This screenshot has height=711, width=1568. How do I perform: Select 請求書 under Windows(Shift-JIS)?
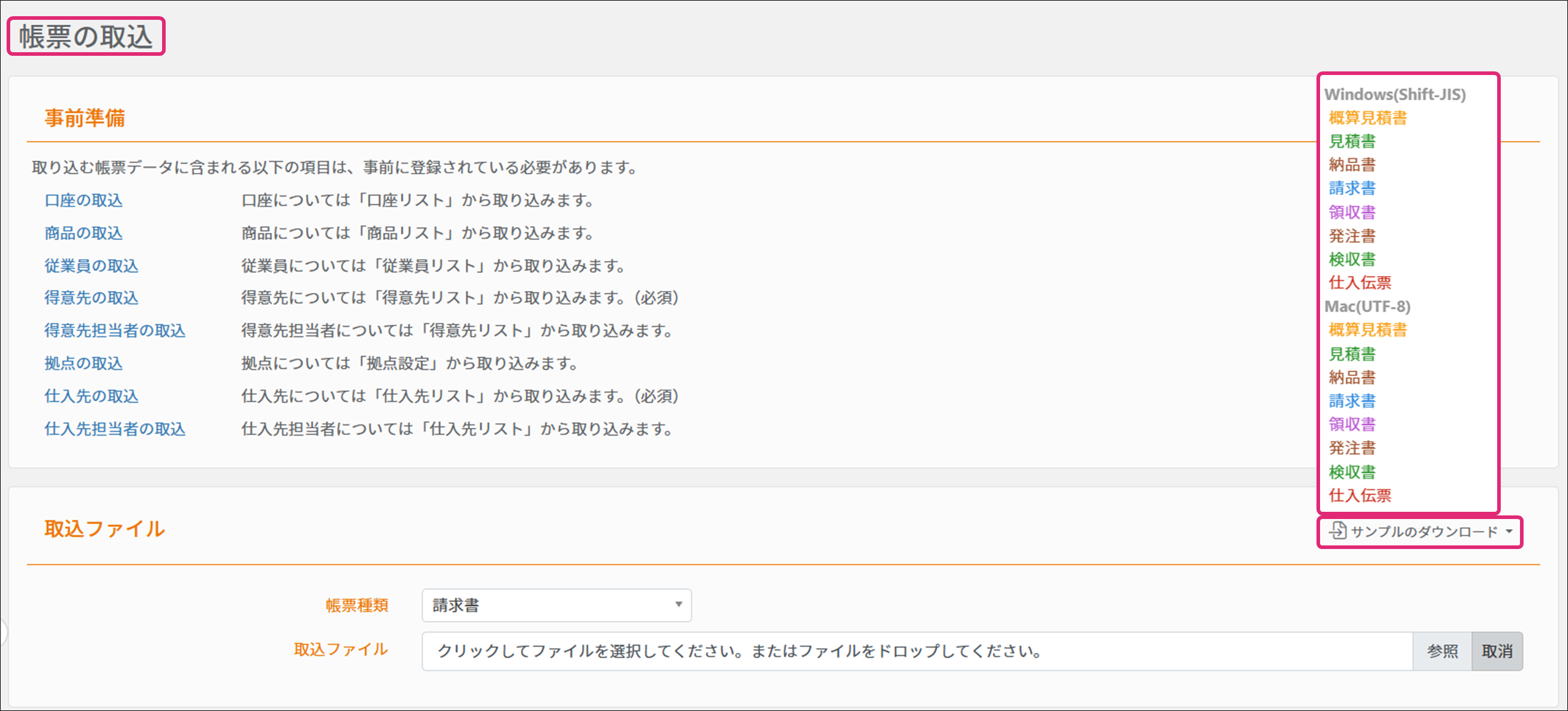1351,188
